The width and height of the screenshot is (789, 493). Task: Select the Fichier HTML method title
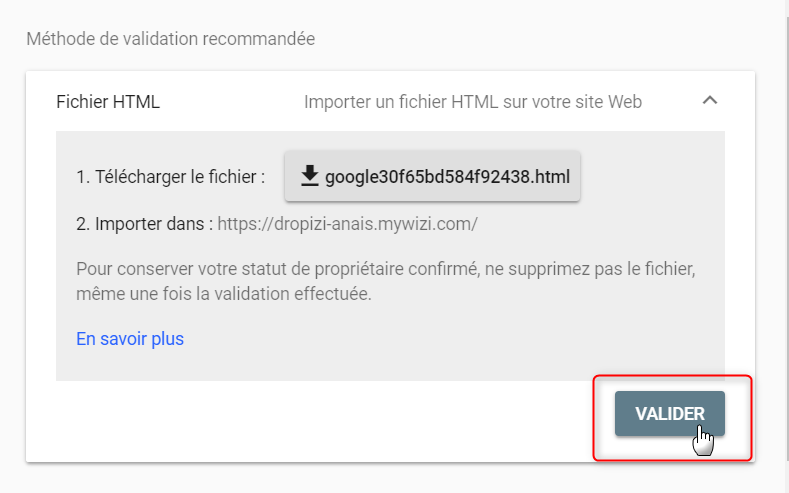(x=108, y=102)
